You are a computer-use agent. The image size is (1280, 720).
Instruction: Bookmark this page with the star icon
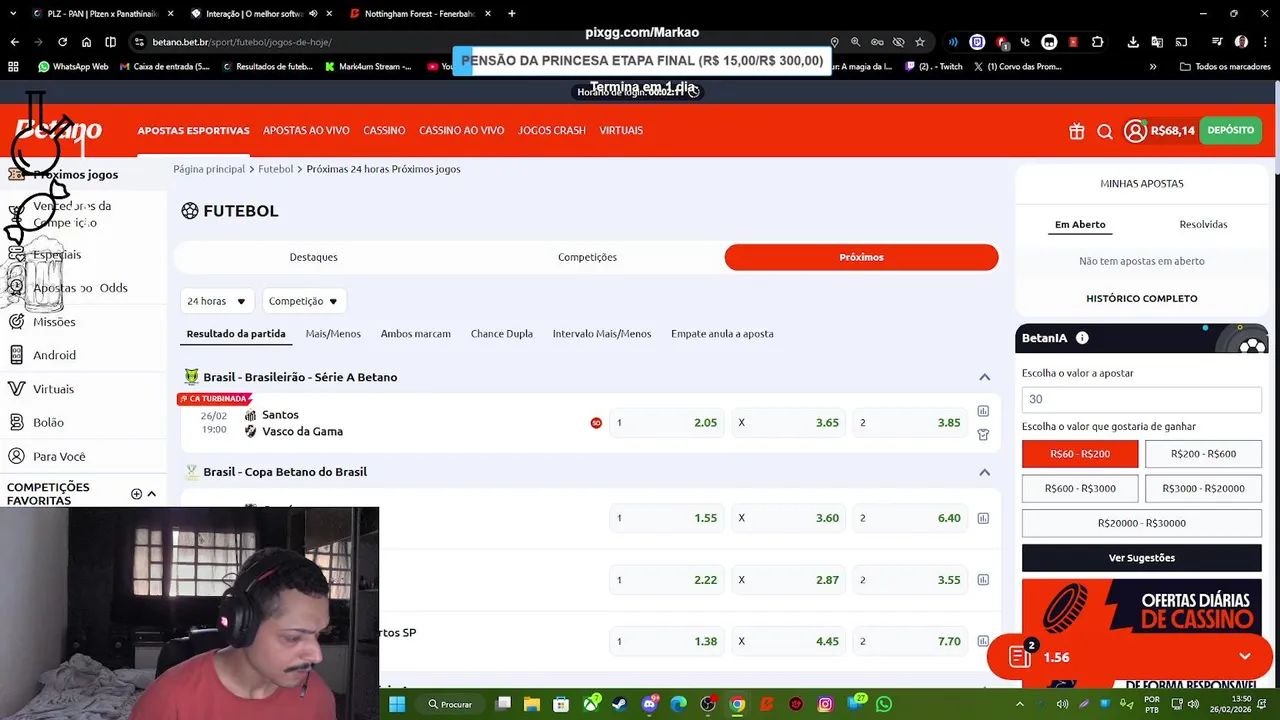click(x=920, y=42)
